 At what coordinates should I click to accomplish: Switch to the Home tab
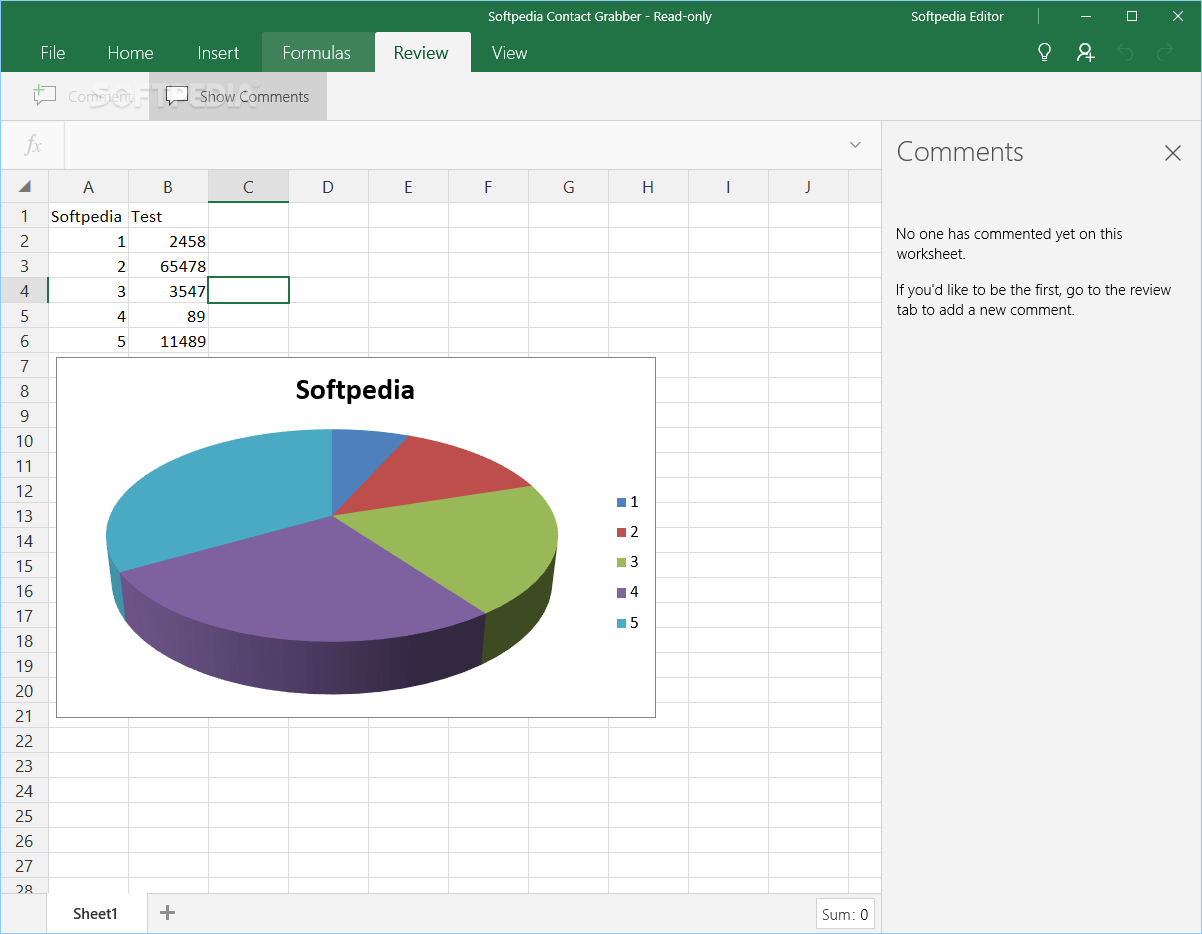[x=130, y=53]
